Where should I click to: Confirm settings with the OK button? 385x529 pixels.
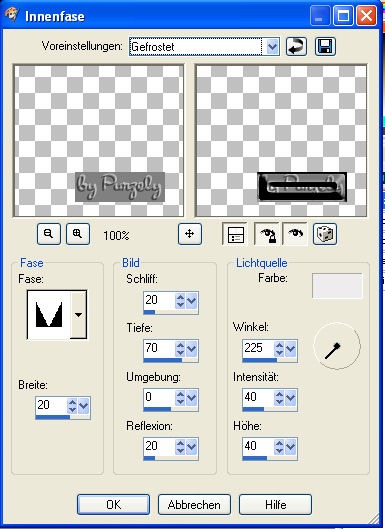[113, 505]
